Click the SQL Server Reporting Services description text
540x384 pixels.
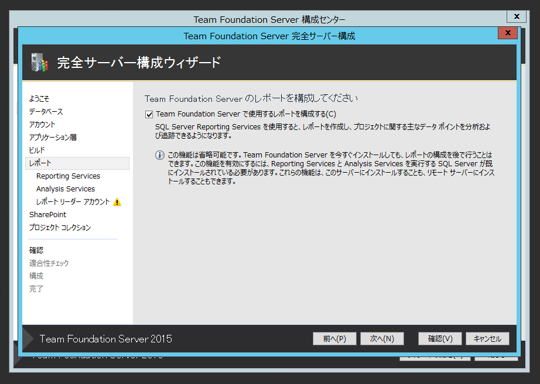322,131
